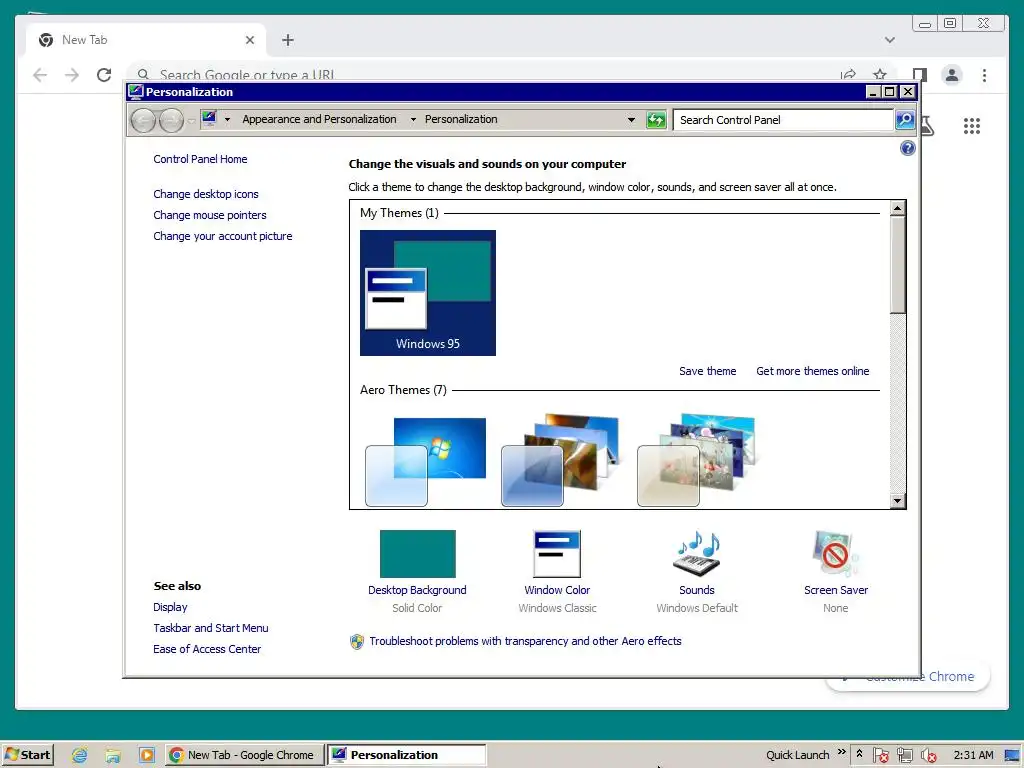Image resolution: width=1024 pixels, height=768 pixels.
Task: Switch to New Tab - Google Chrome taskbar button
Action: point(244,755)
